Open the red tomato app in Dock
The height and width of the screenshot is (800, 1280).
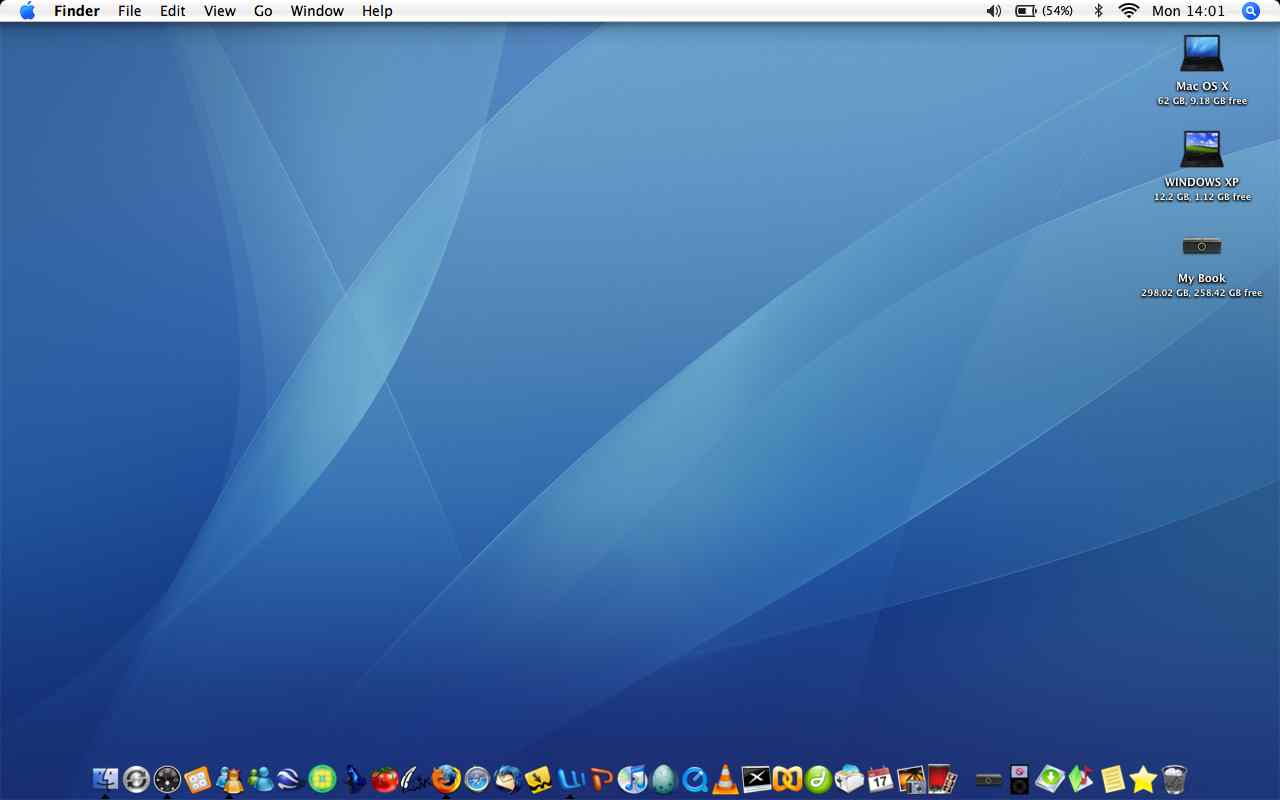384,779
